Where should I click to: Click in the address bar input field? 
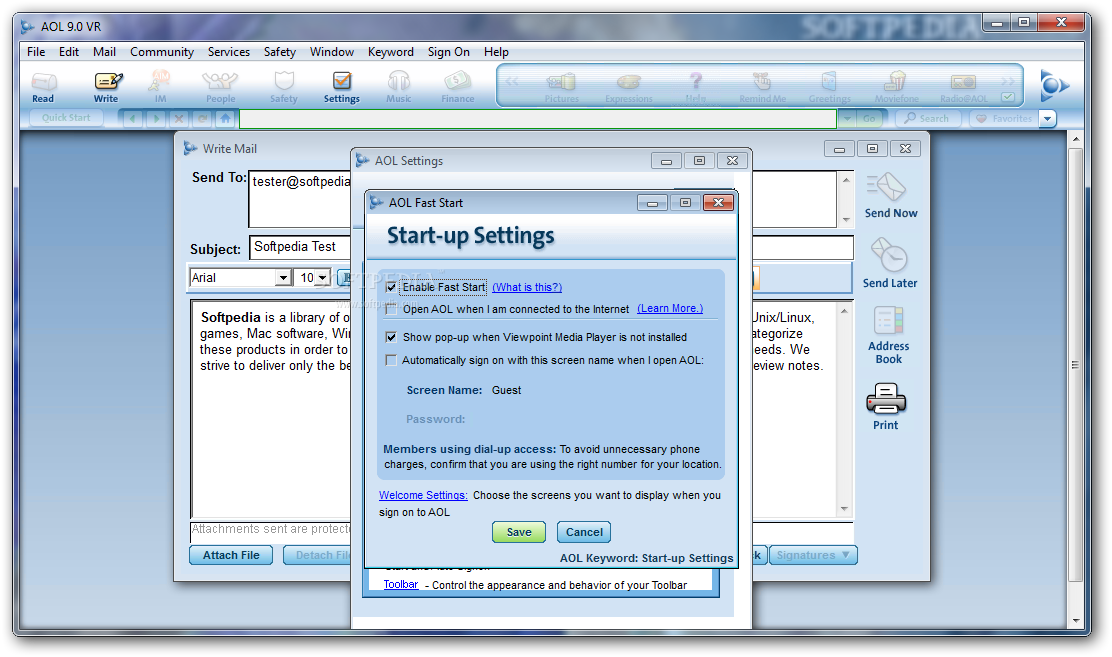coord(538,118)
